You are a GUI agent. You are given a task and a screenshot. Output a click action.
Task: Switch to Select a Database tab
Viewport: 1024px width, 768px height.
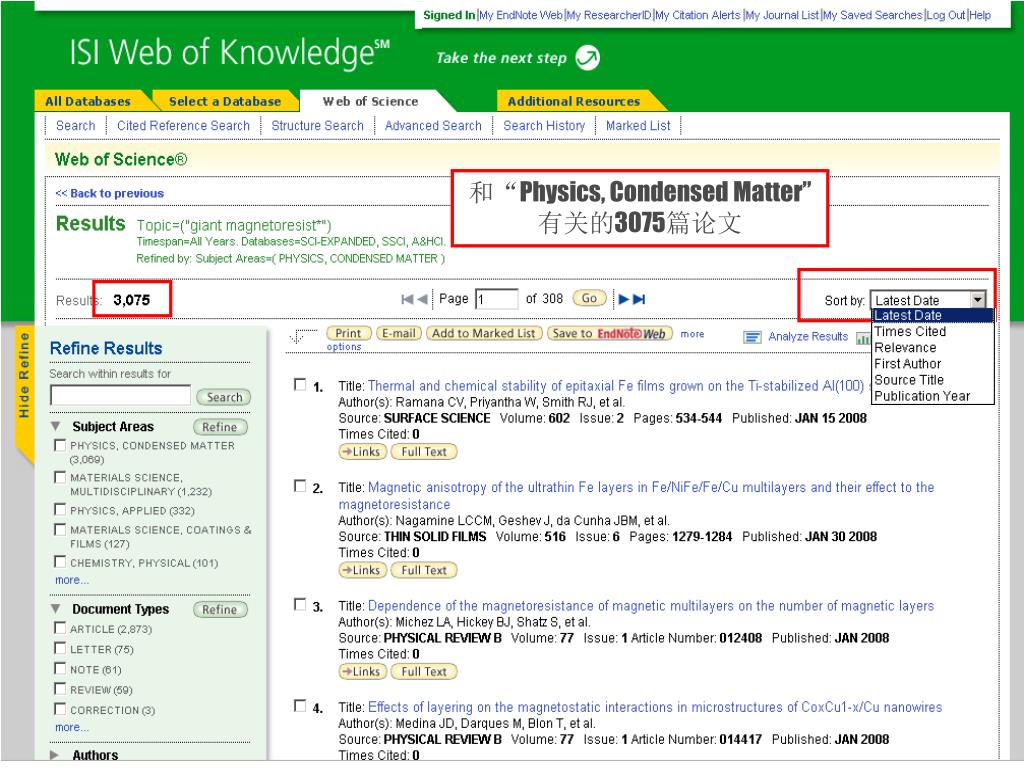[x=225, y=101]
